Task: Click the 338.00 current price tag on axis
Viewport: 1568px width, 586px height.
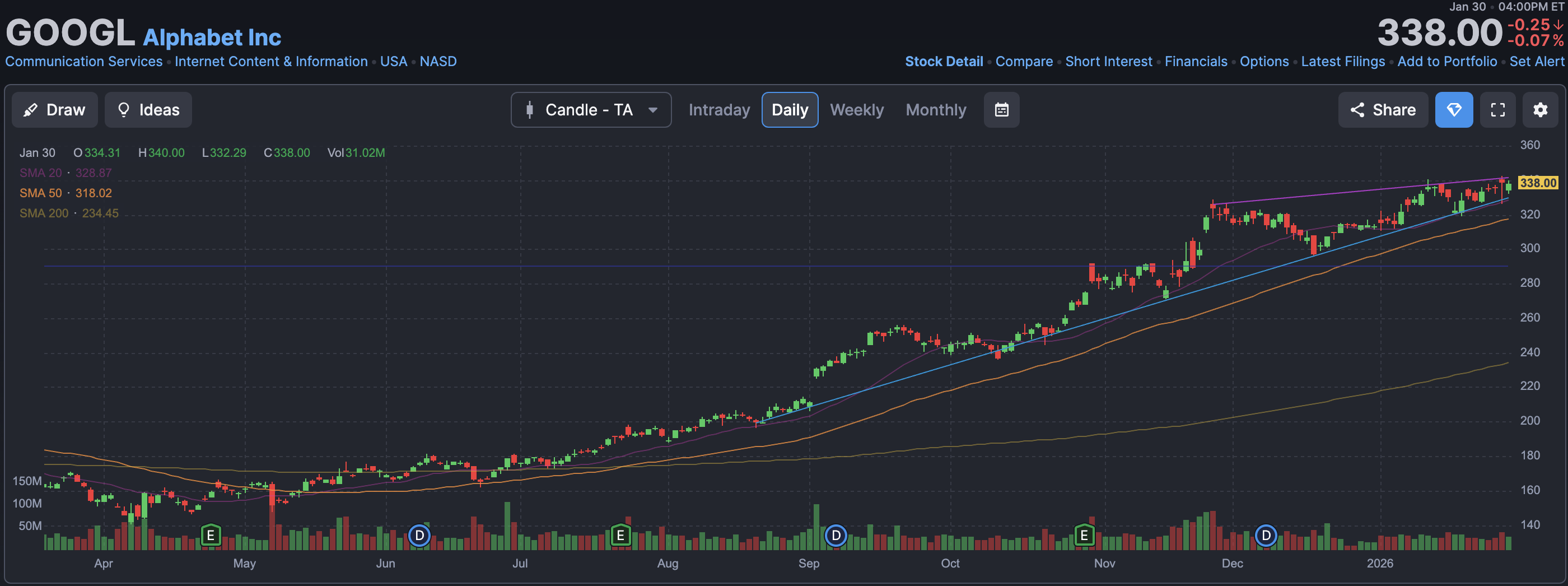Action: [x=1538, y=183]
